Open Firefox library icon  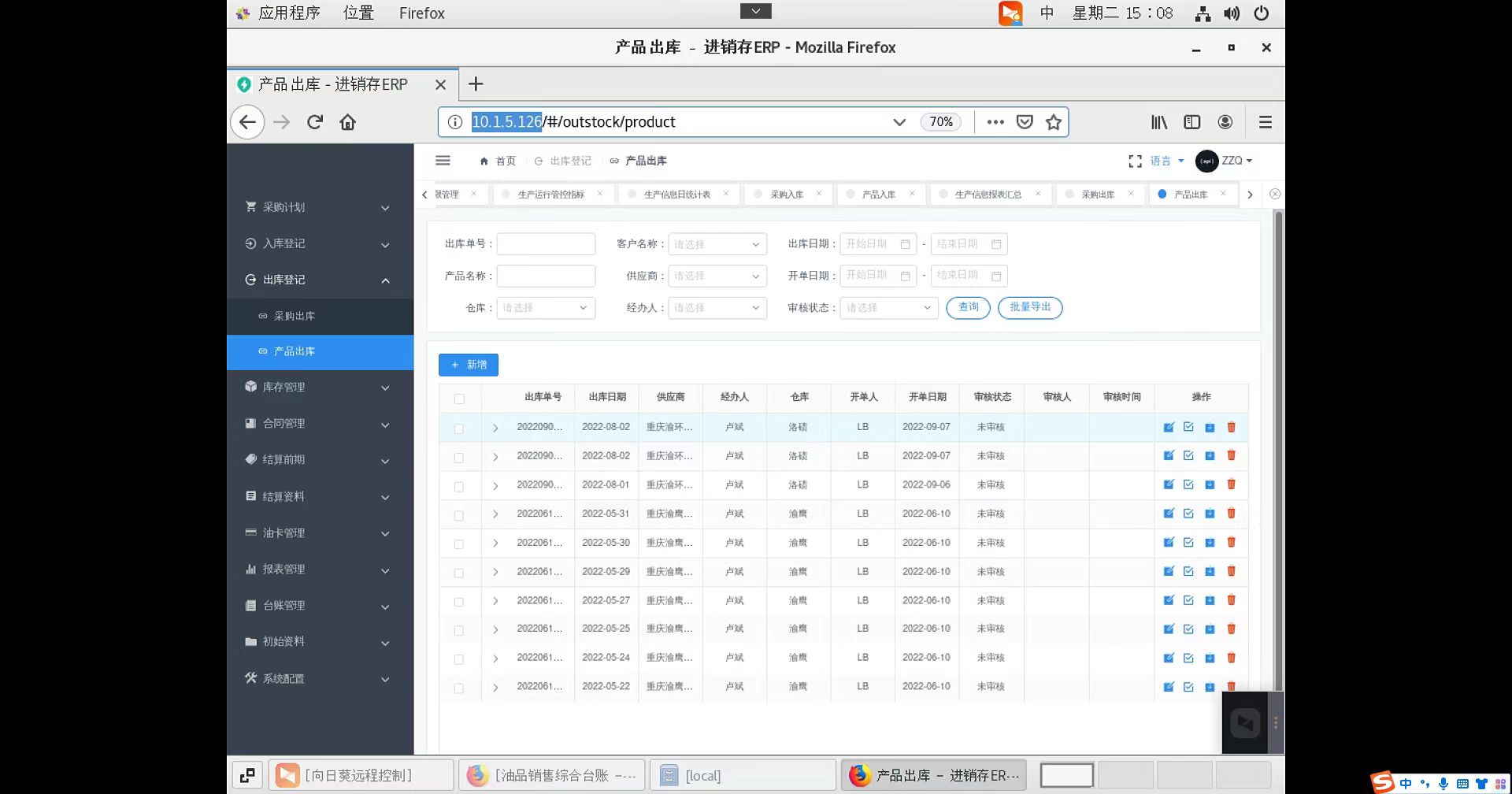(x=1159, y=122)
